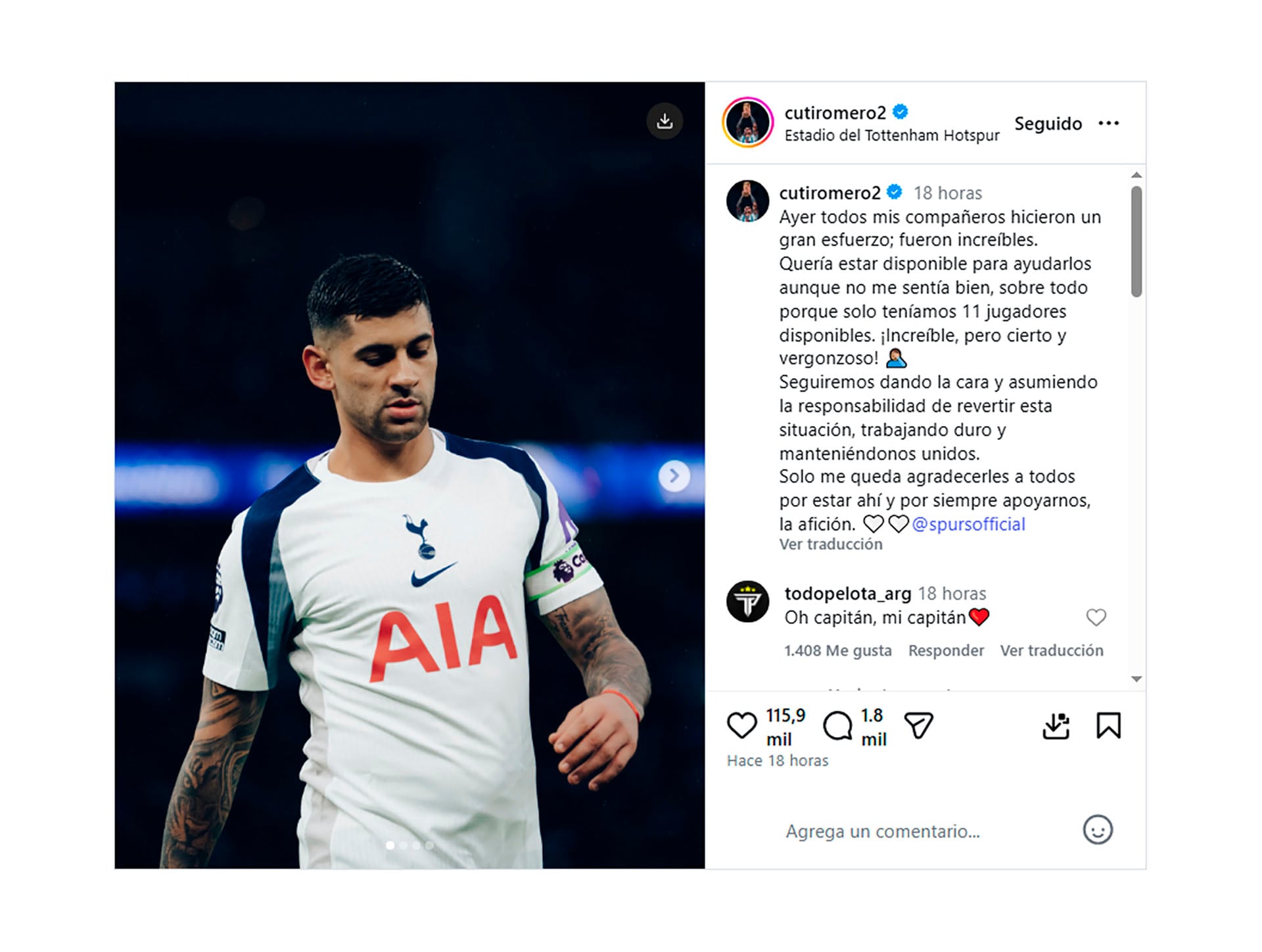Open the three-dot more options menu
The height and width of the screenshot is (952, 1262).
(1108, 123)
